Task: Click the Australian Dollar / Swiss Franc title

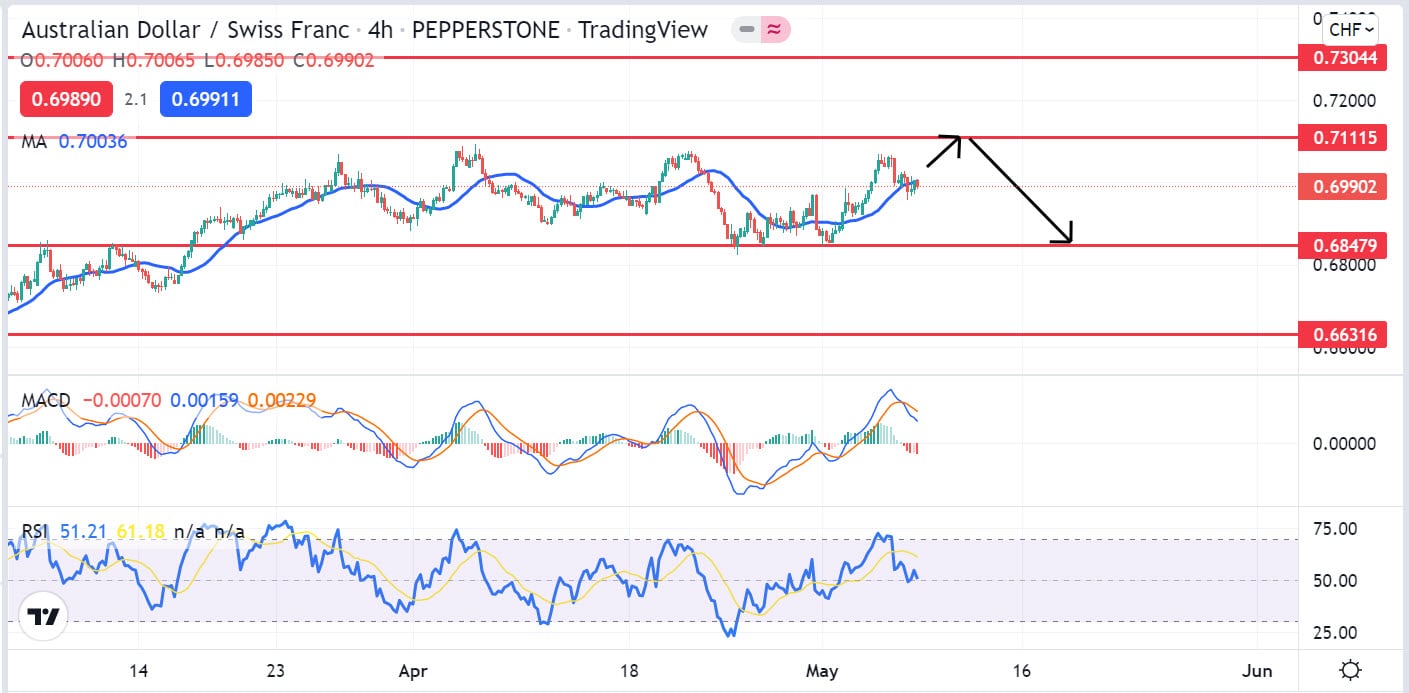Action: pos(185,30)
